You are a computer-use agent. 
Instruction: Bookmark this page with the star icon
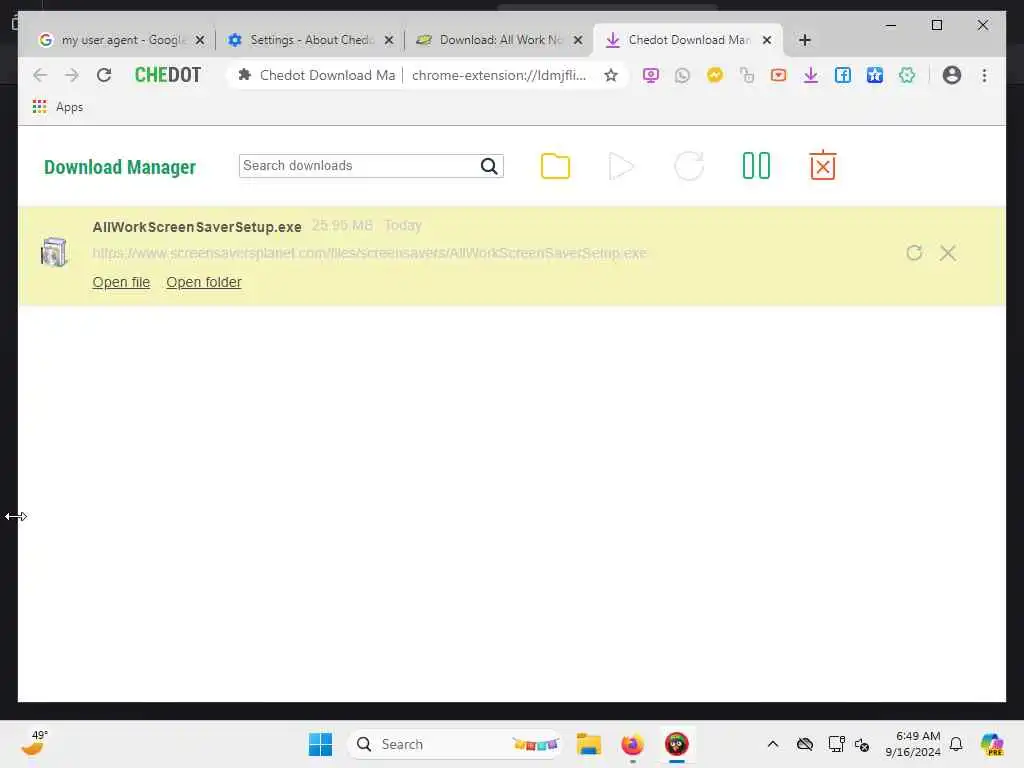tap(611, 75)
